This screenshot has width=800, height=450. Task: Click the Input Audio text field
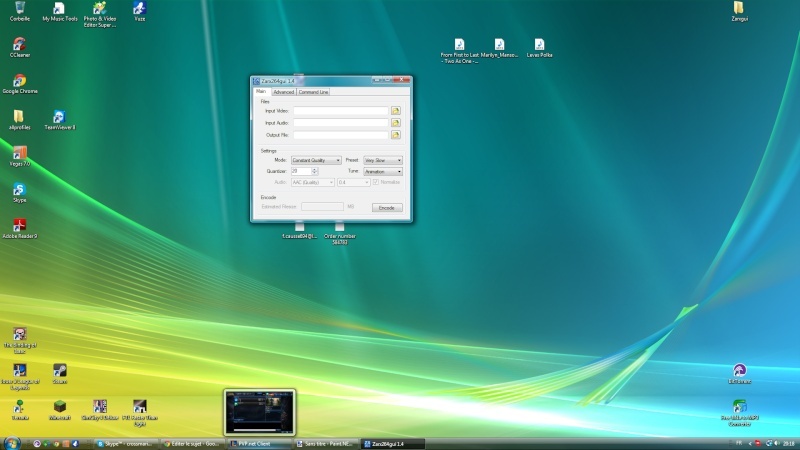pyautogui.click(x=340, y=123)
